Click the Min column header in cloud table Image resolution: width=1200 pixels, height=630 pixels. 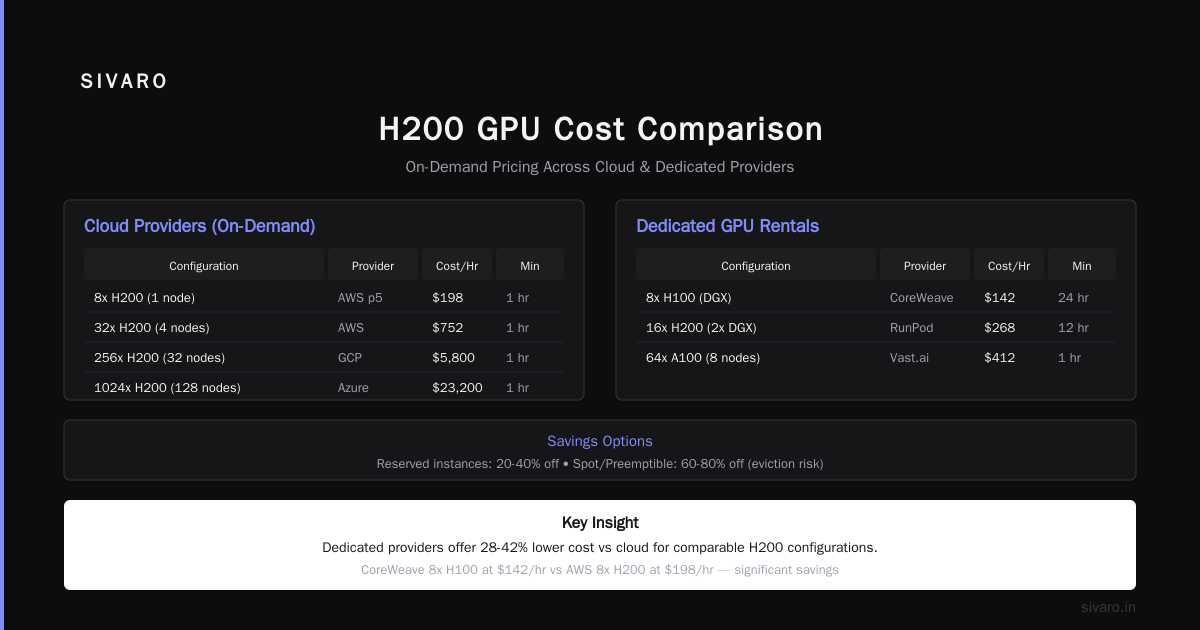530,266
